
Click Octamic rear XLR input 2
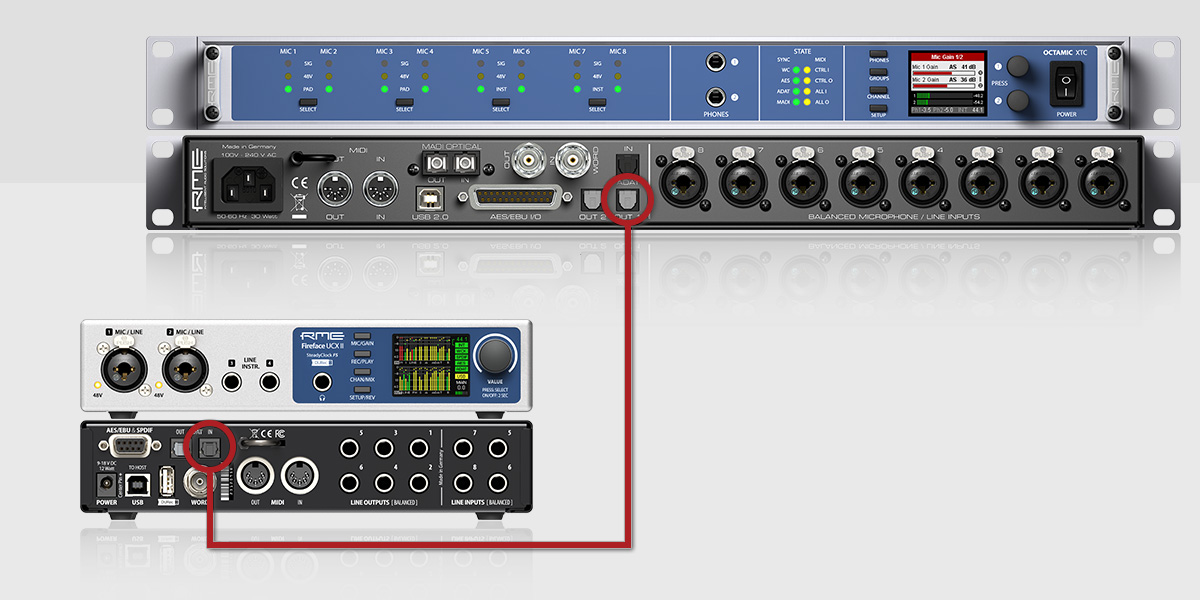pyautogui.click(x=1043, y=183)
